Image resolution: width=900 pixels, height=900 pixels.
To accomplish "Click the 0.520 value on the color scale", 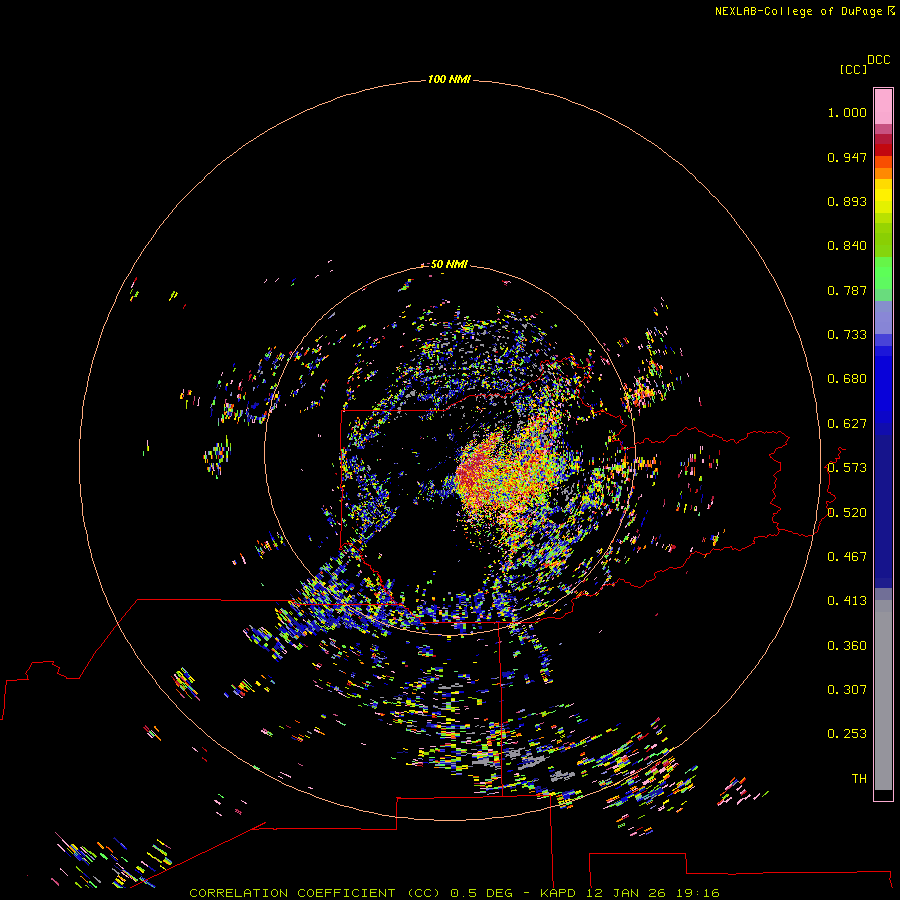I will (x=847, y=513).
